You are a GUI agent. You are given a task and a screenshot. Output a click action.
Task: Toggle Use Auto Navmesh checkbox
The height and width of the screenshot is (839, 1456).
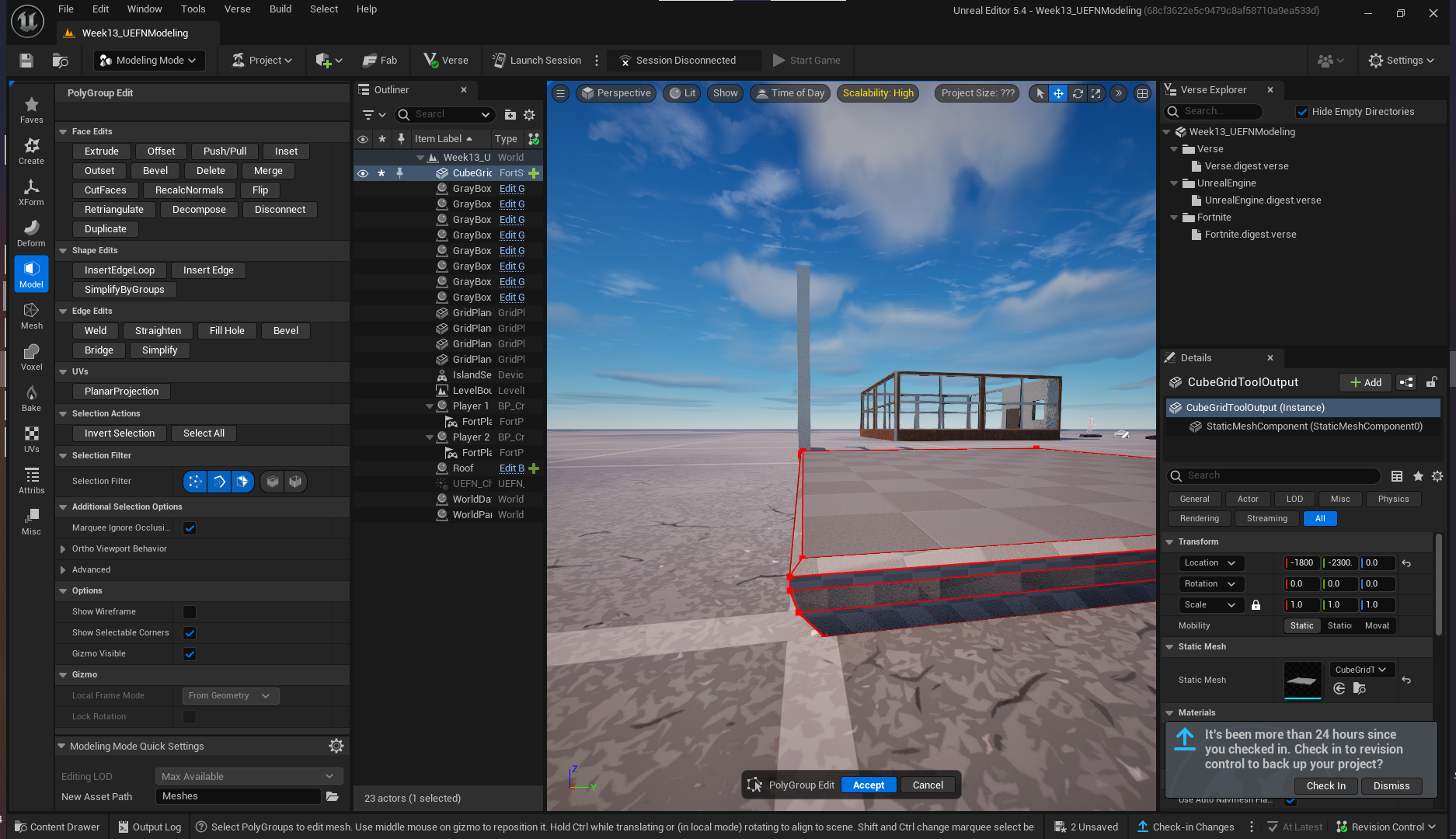click(x=1291, y=800)
